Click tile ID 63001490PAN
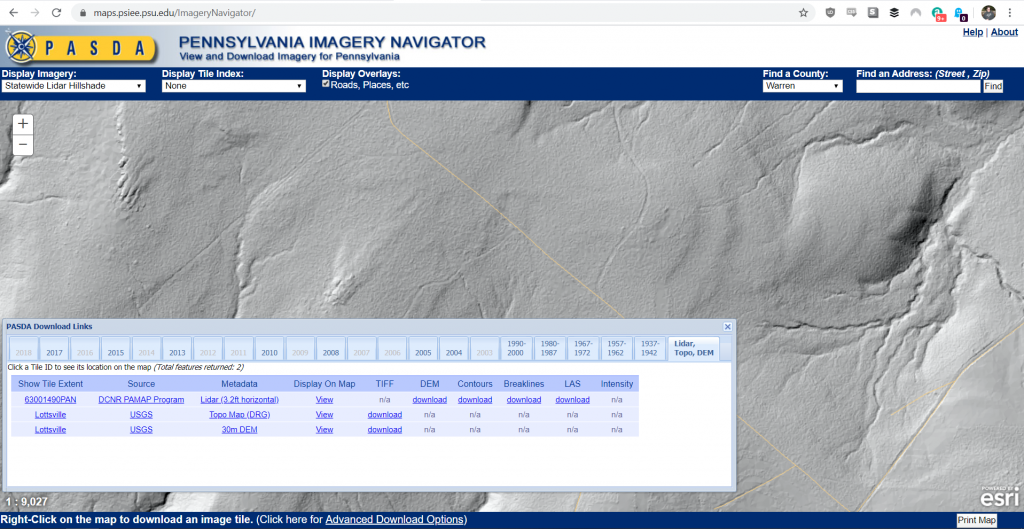The width and height of the screenshot is (1024, 529). tap(50, 400)
